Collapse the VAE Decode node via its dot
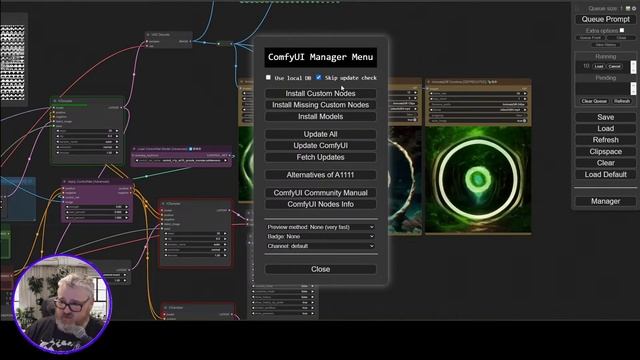This screenshot has width=640, height=360. click(x=149, y=35)
